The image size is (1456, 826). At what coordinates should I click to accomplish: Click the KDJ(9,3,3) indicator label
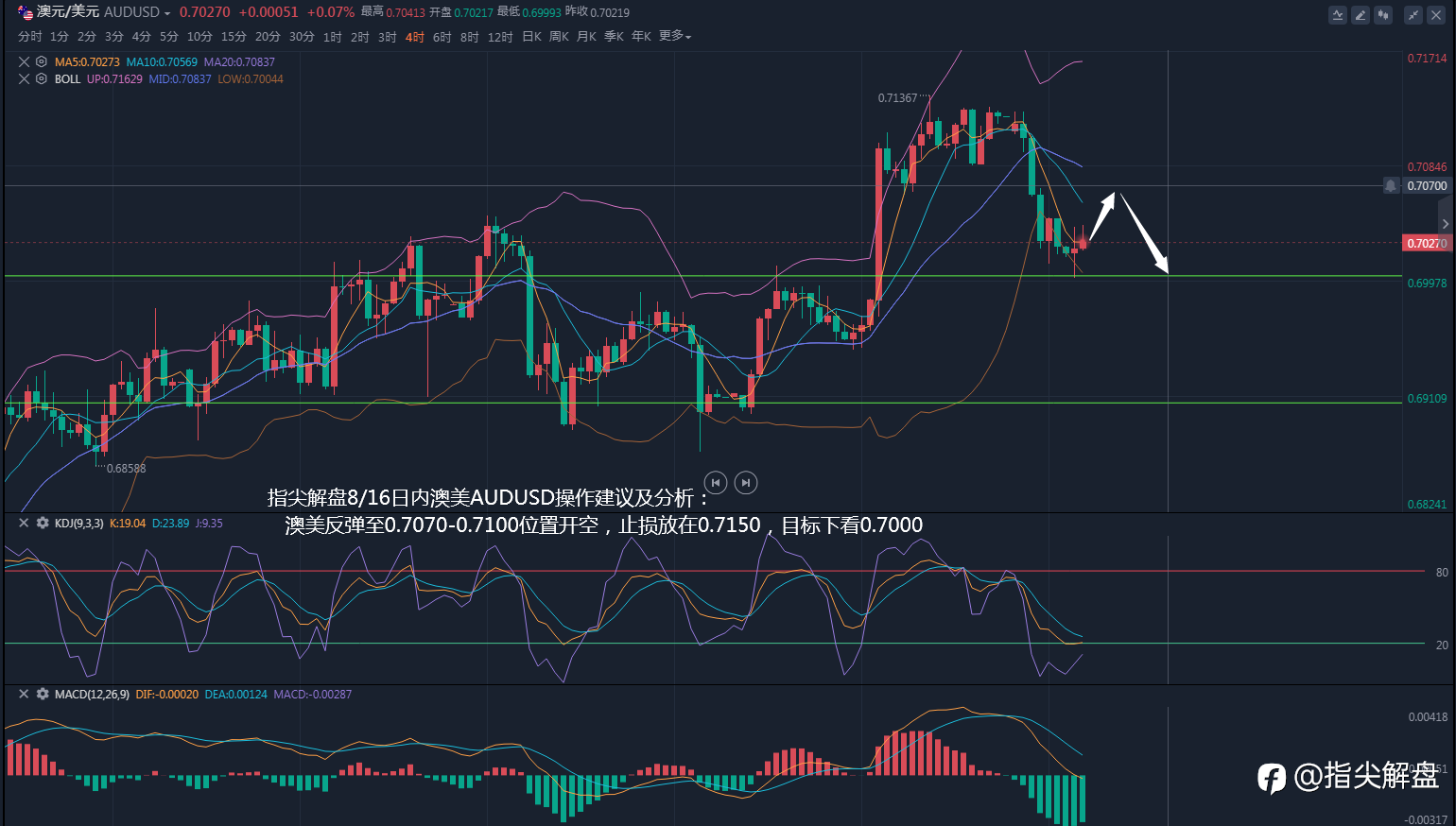pyautogui.click(x=79, y=524)
